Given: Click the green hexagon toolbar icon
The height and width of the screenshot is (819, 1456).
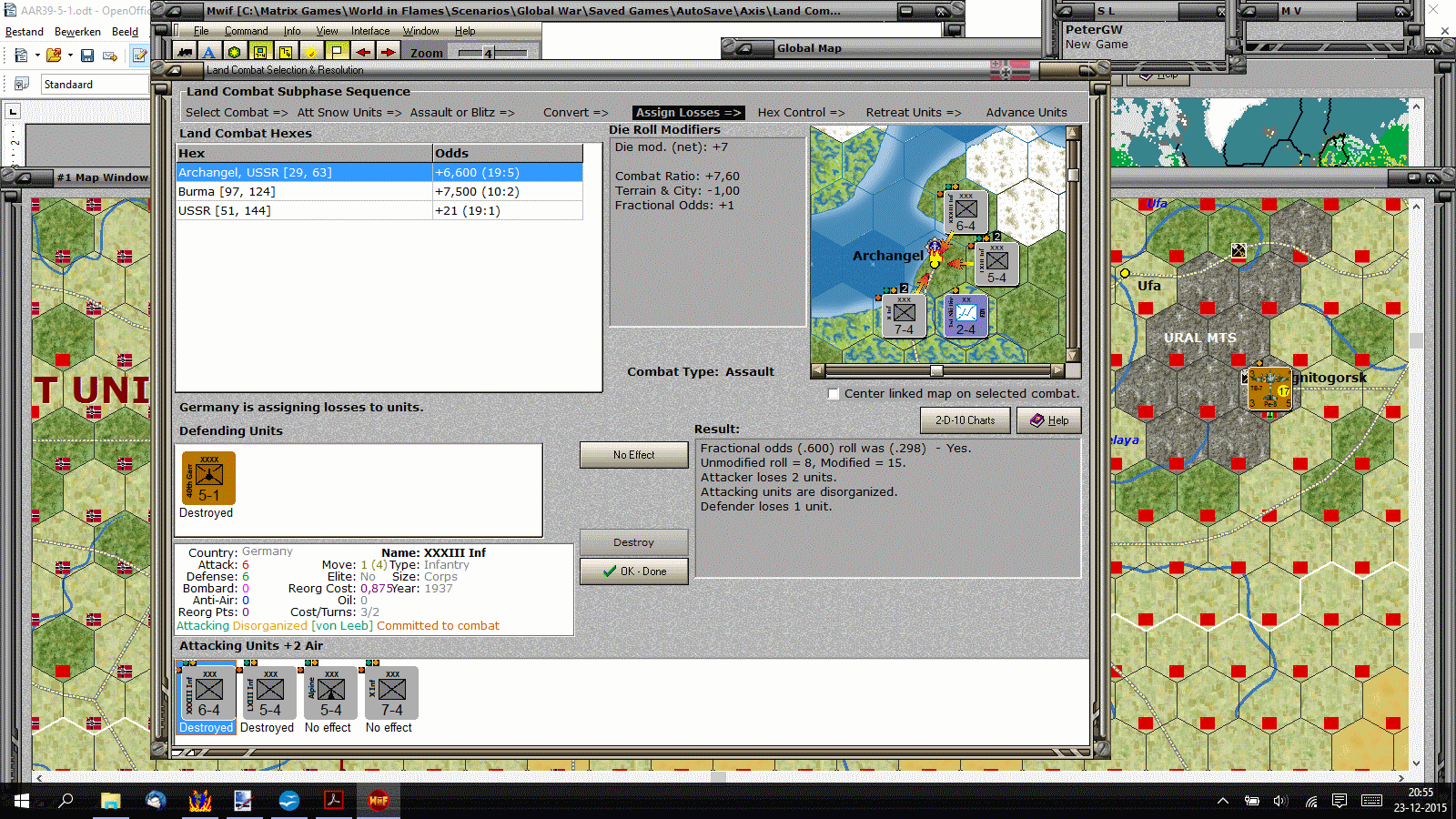Looking at the screenshot, I should pos(235,52).
